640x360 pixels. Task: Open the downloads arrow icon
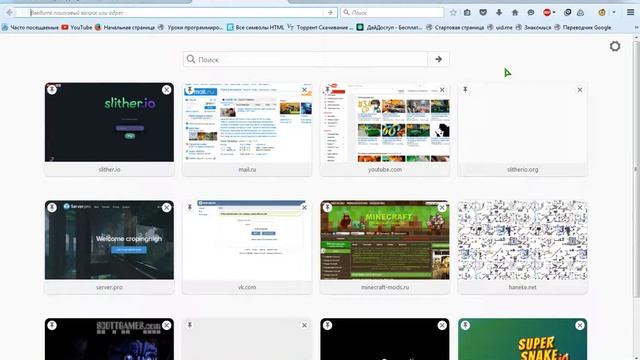tap(499, 13)
